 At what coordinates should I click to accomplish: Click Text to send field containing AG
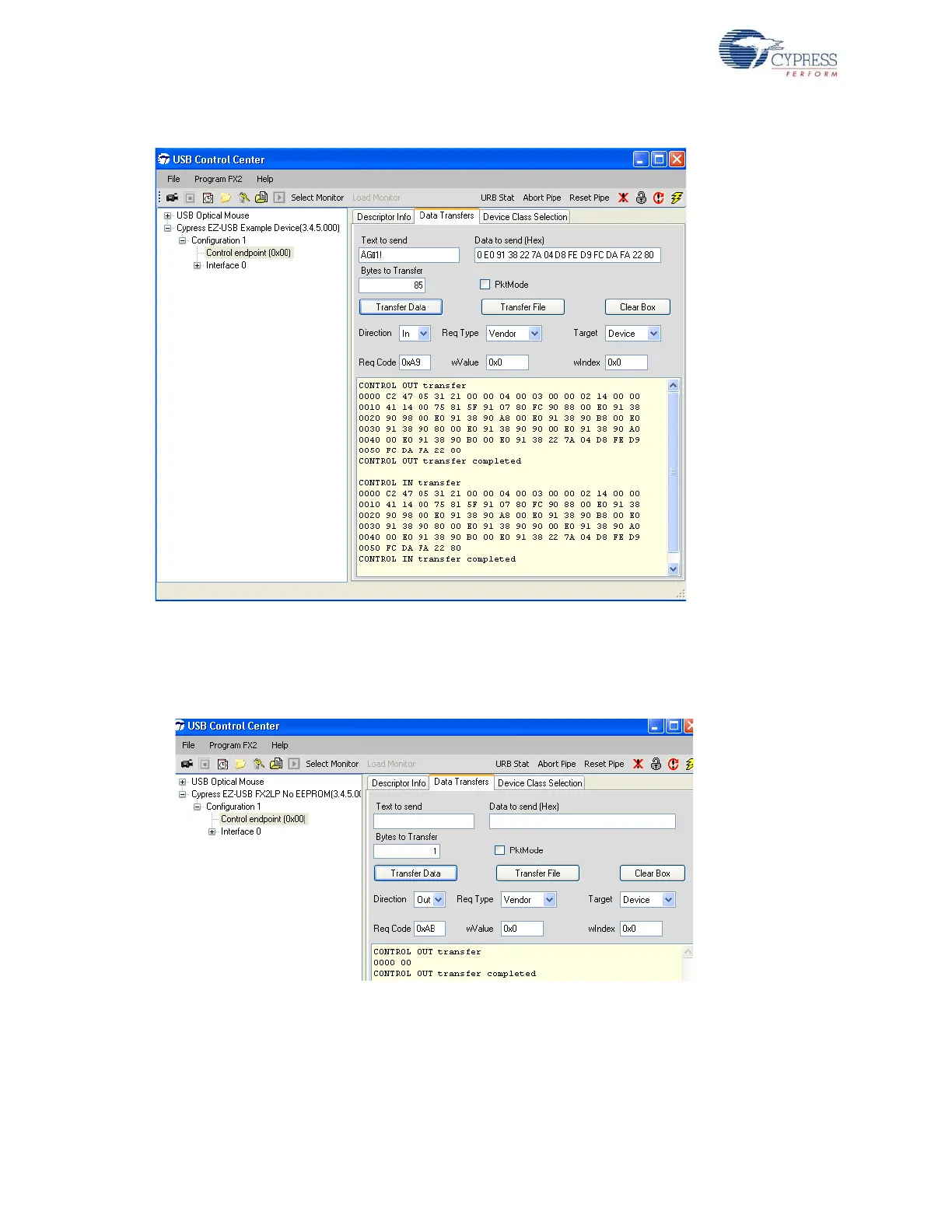409,255
